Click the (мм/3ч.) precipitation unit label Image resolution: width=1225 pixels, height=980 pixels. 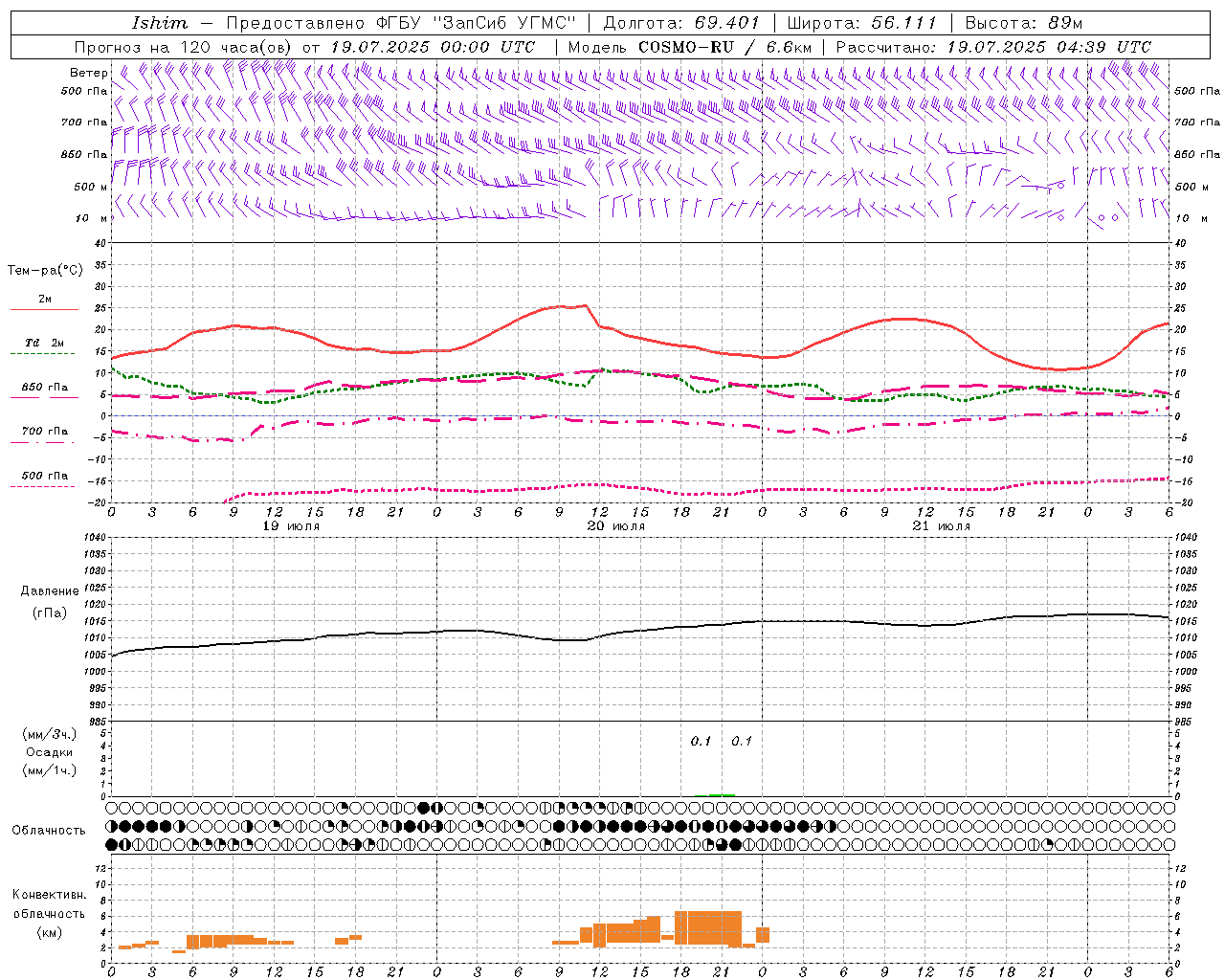coord(50,735)
